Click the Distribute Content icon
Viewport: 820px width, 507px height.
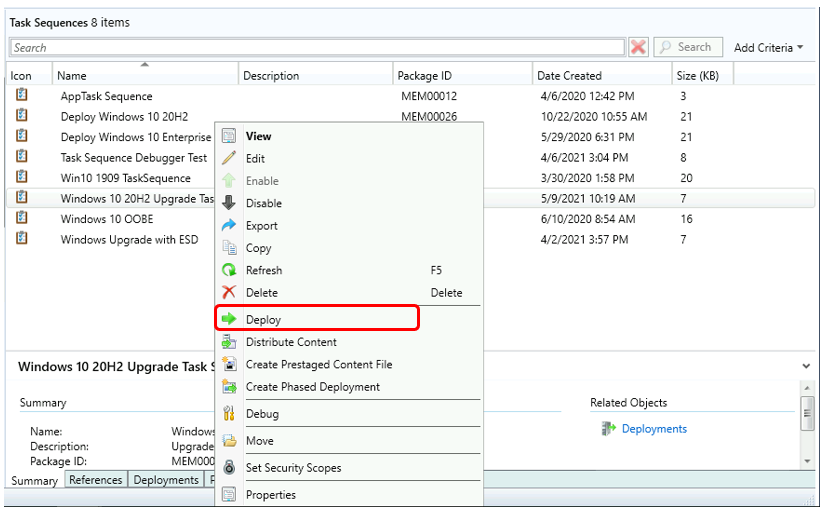tap(229, 342)
